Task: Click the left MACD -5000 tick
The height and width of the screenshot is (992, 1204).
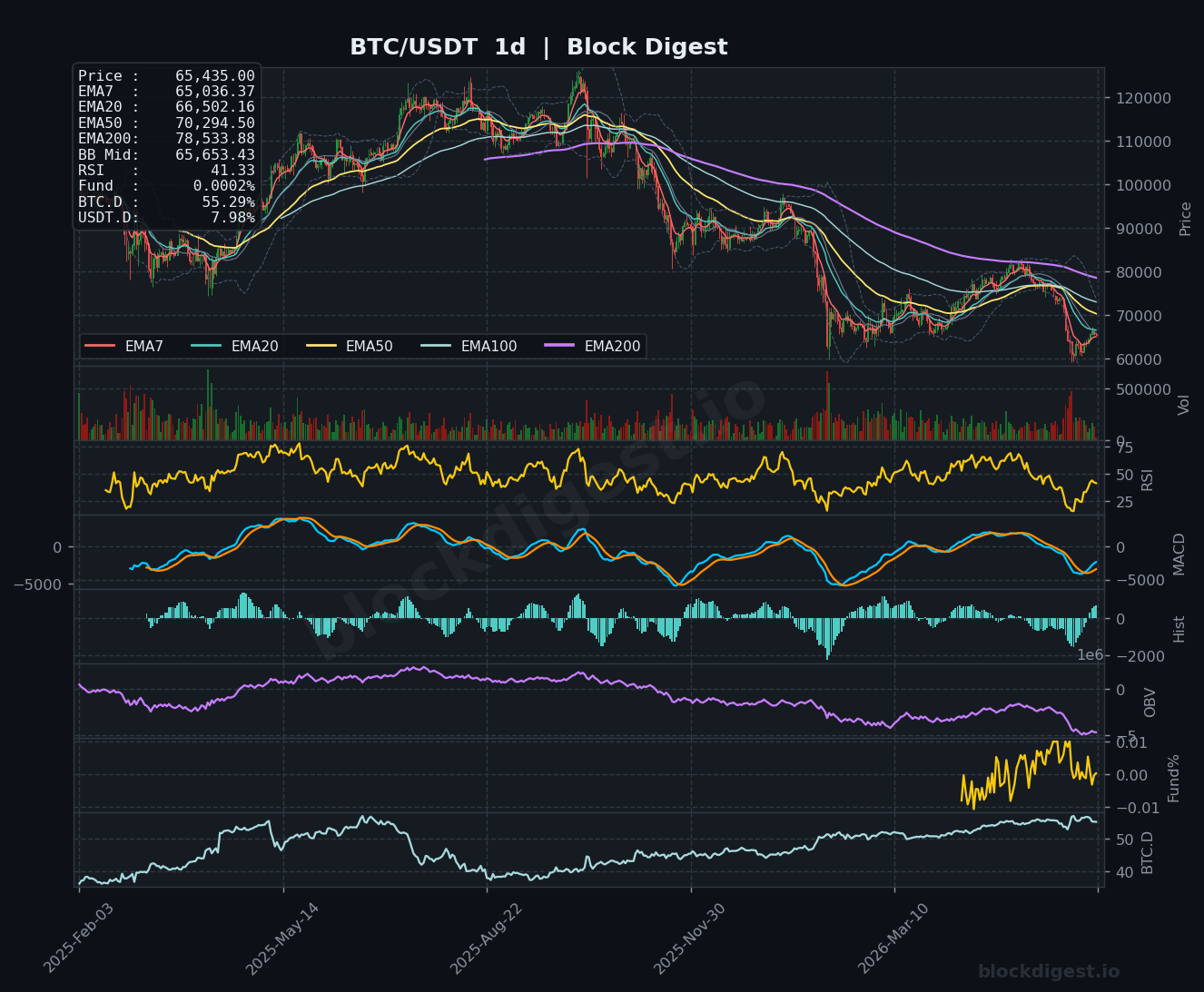Action: (x=38, y=584)
